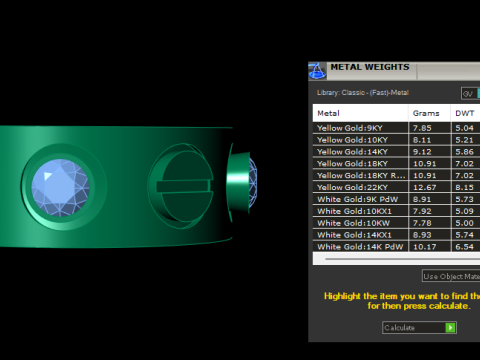This screenshot has height=360, width=480.
Task: Select the White Gold:10KX1 row
Action: [396, 211]
